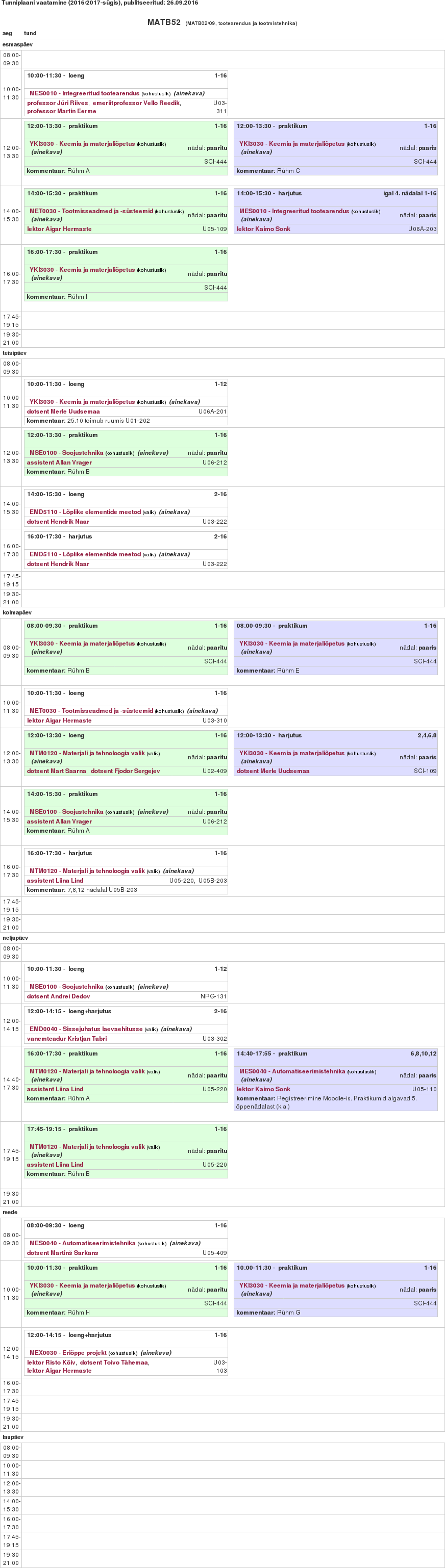
Task: Click vanemteadur Kristjan Tabri link
Action: coord(66,1038)
